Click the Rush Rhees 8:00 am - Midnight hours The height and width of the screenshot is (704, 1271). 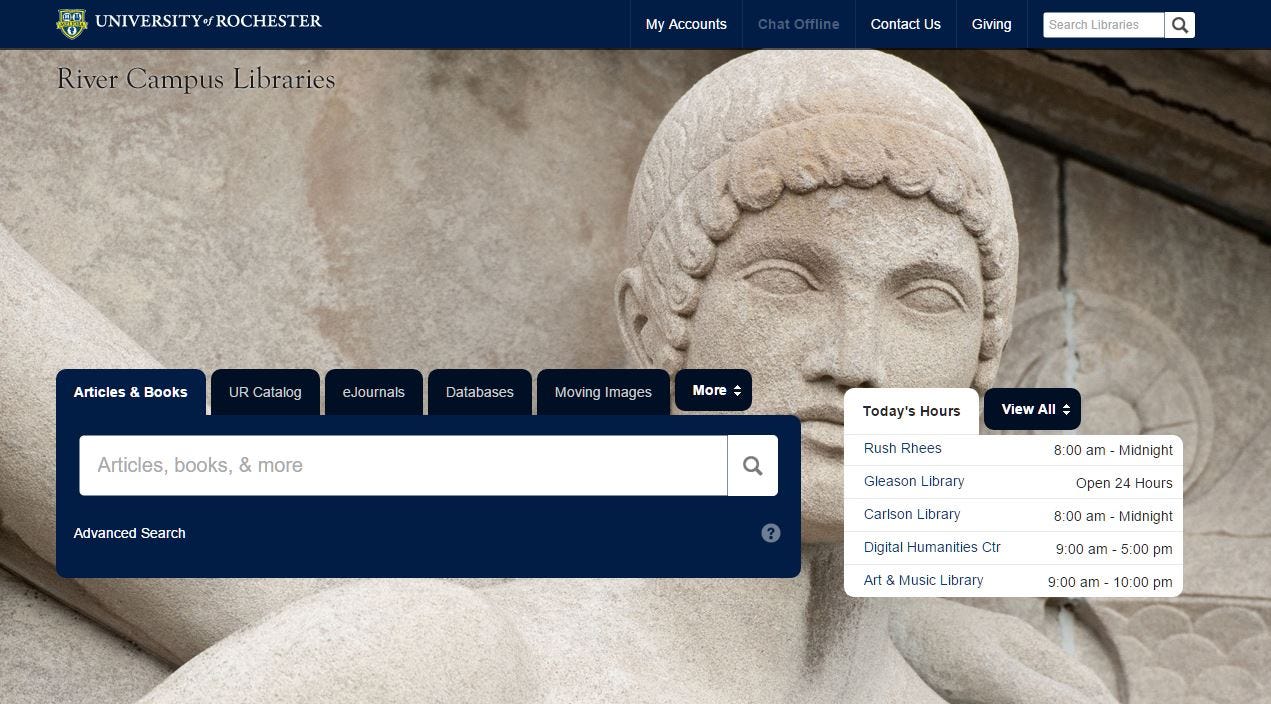(x=1113, y=450)
